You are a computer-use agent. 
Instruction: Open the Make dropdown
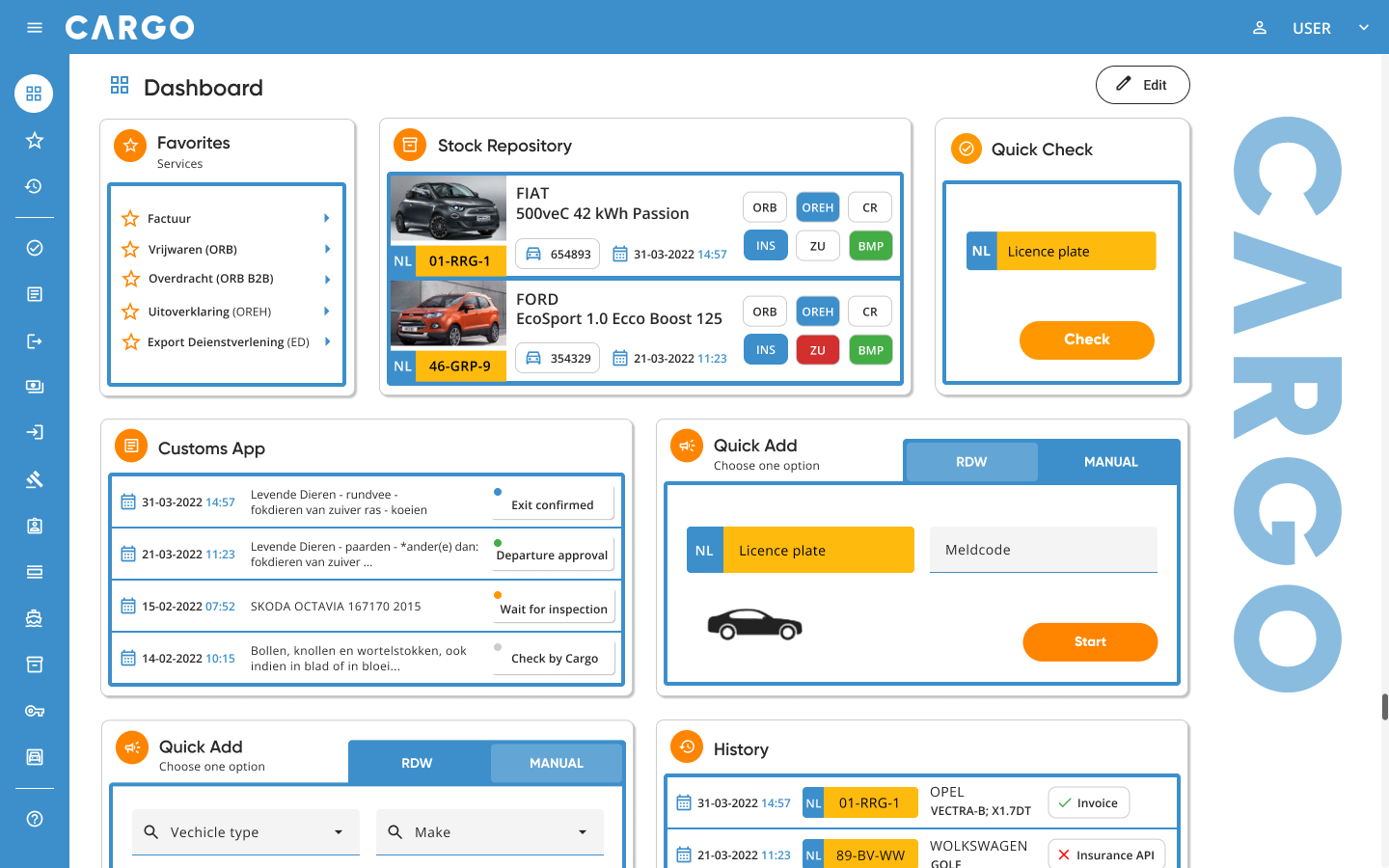pos(489,831)
